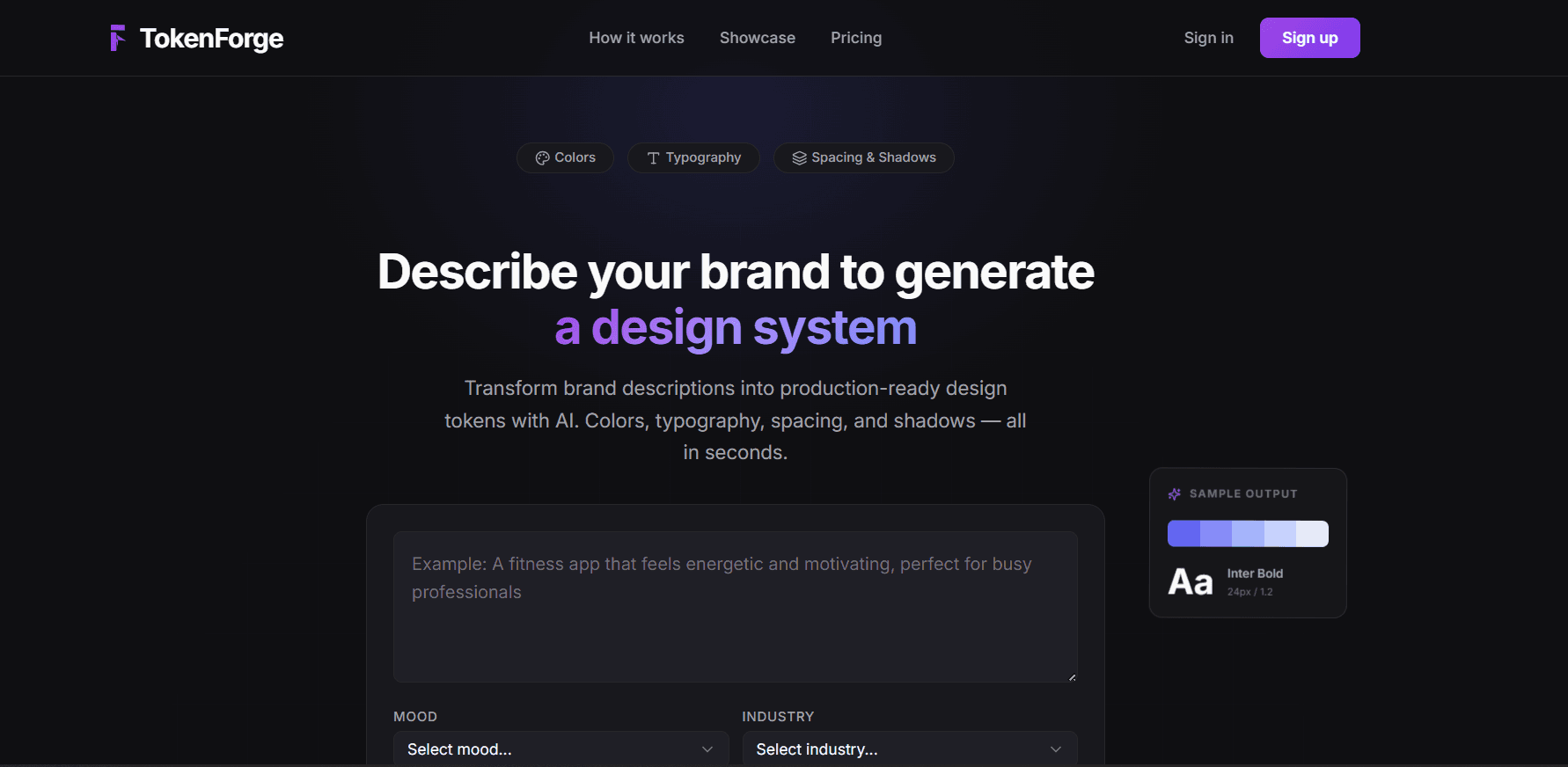Click the T icon in Typography chip
This screenshot has width=1568, height=767.
(653, 158)
